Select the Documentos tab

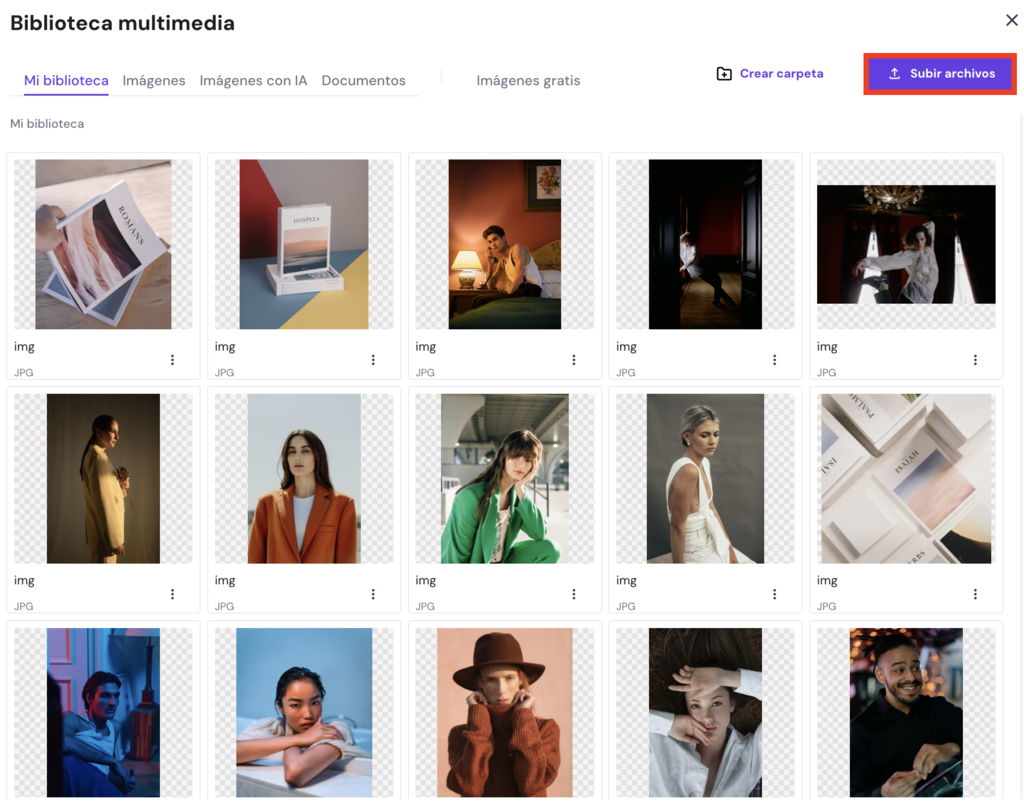tap(363, 80)
